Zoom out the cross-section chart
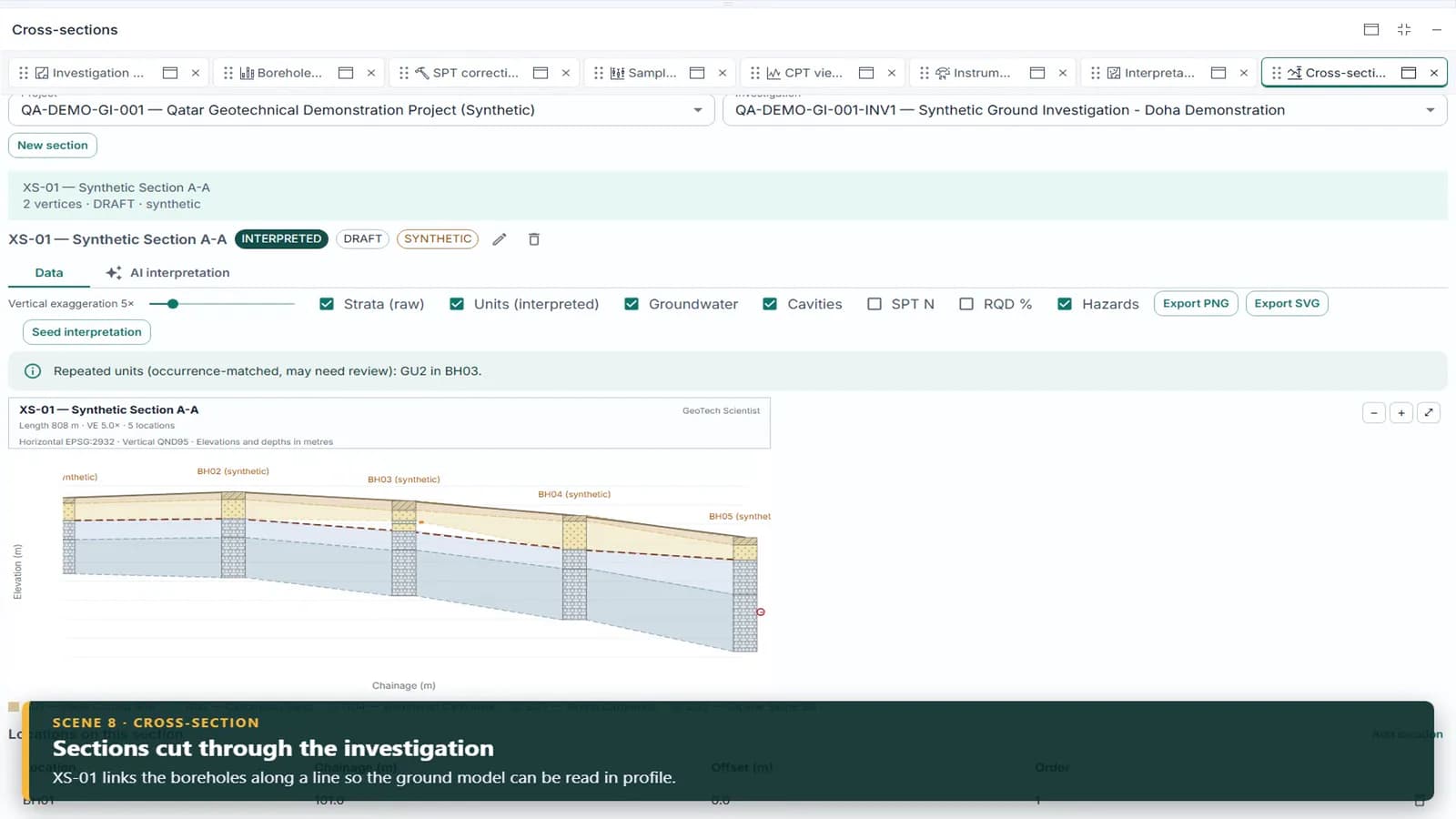Viewport: 1456px width, 819px height. [x=1374, y=413]
